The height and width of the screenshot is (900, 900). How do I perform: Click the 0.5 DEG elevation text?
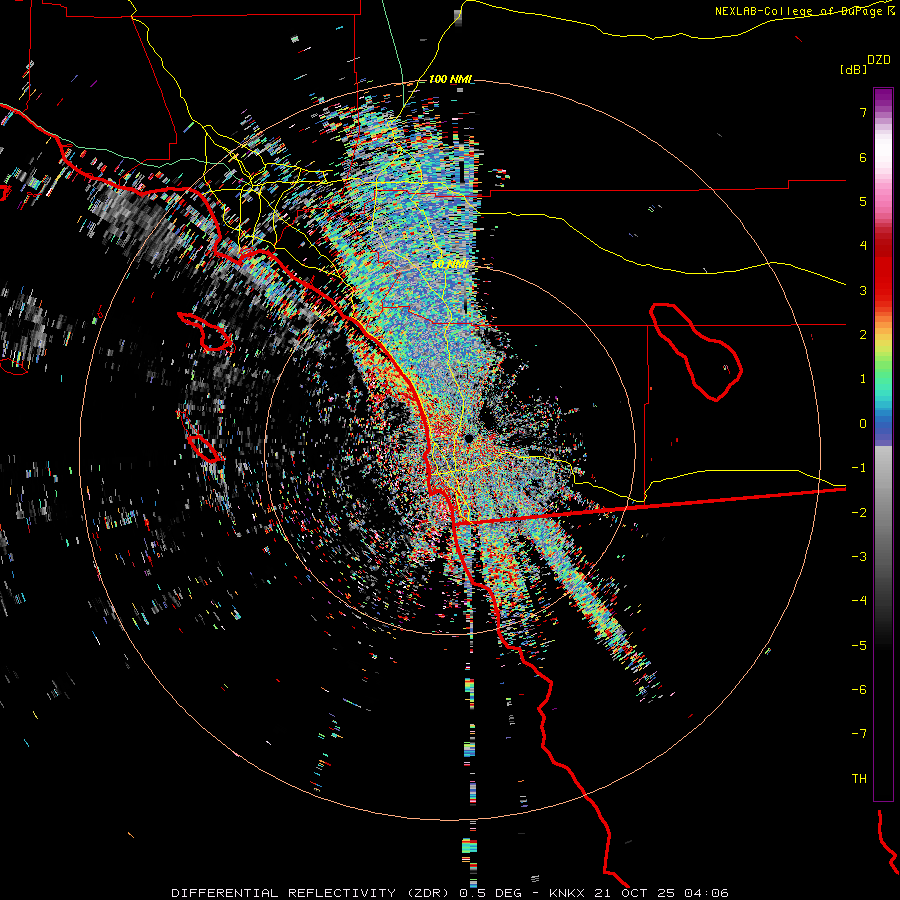490,893
